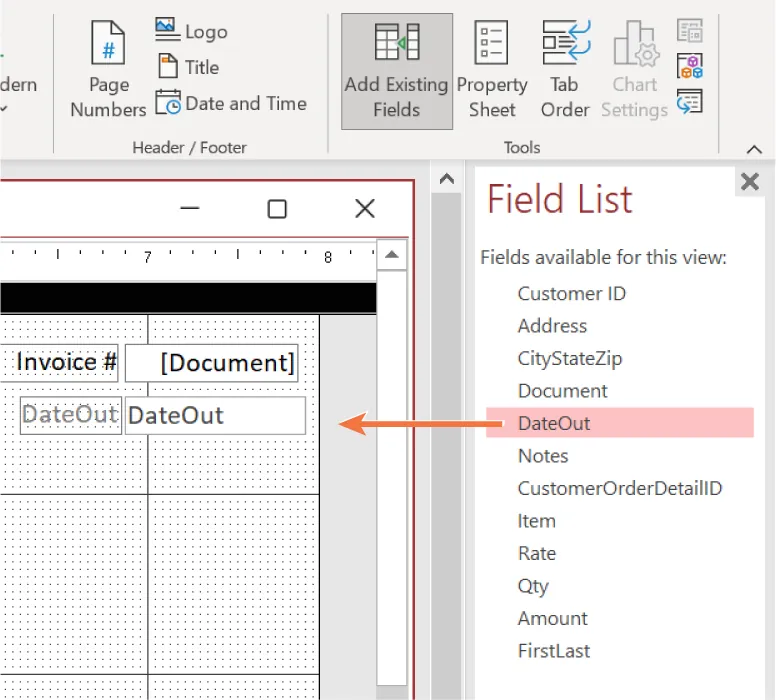Maximize the form design window
The image size is (776, 700).
(277, 208)
